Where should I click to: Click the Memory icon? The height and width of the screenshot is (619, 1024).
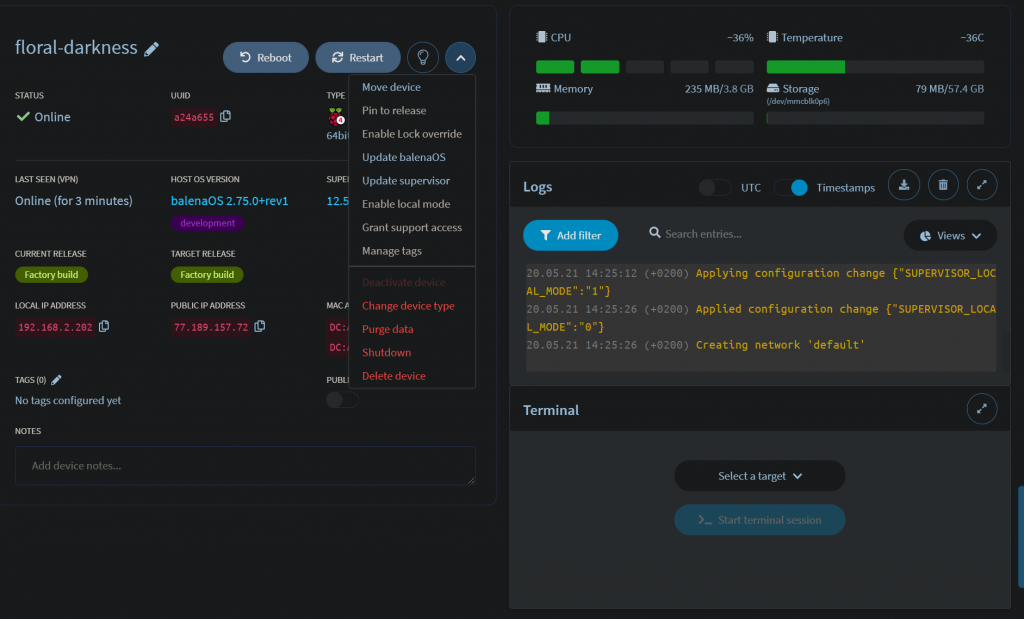pyautogui.click(x=543, y=88)
